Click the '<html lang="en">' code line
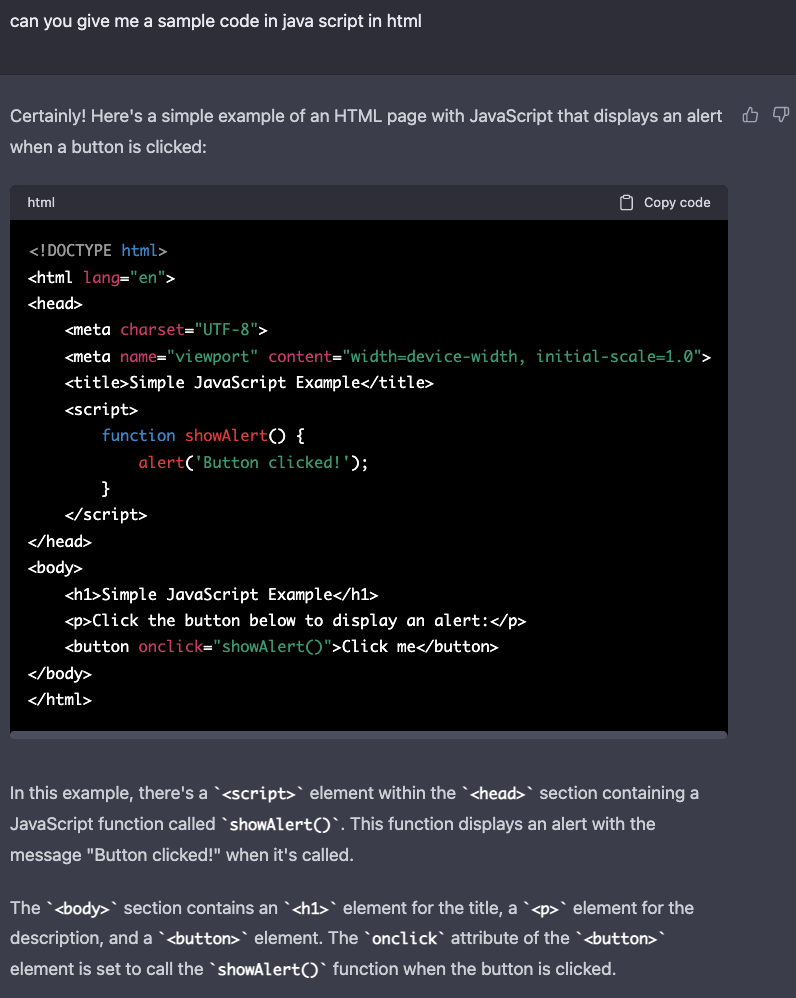Viewport: 796px width, 998px height. point(101,278)
